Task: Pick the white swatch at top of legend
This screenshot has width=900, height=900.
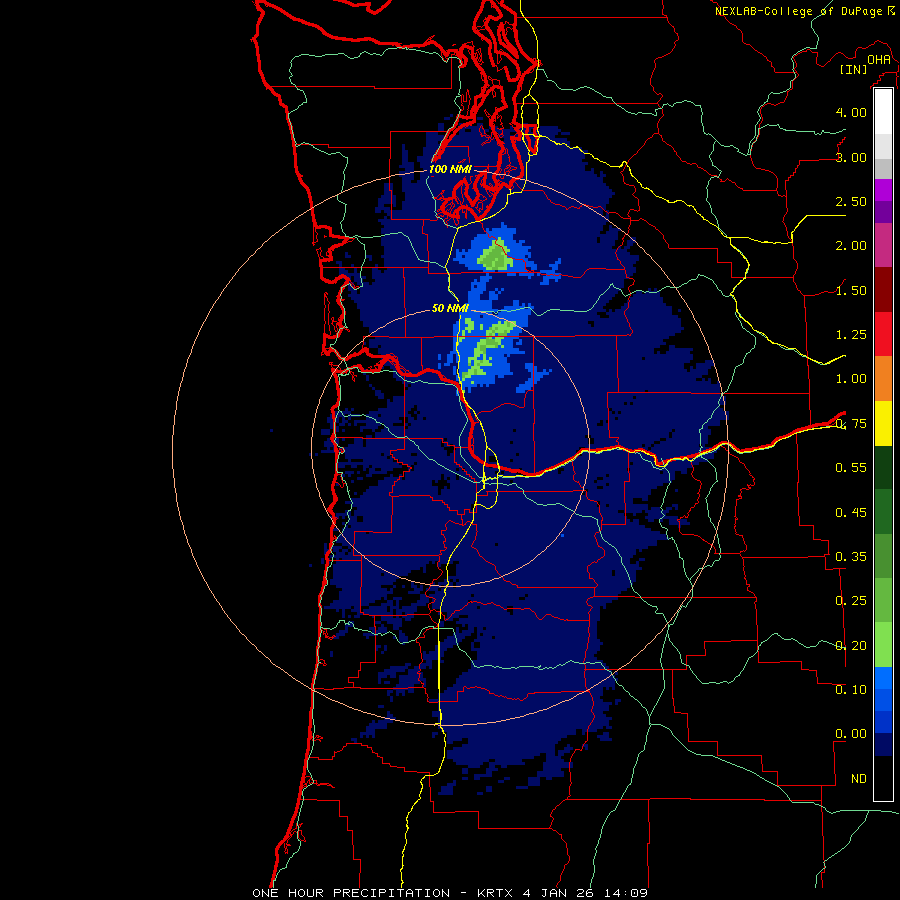Action: 883,112
